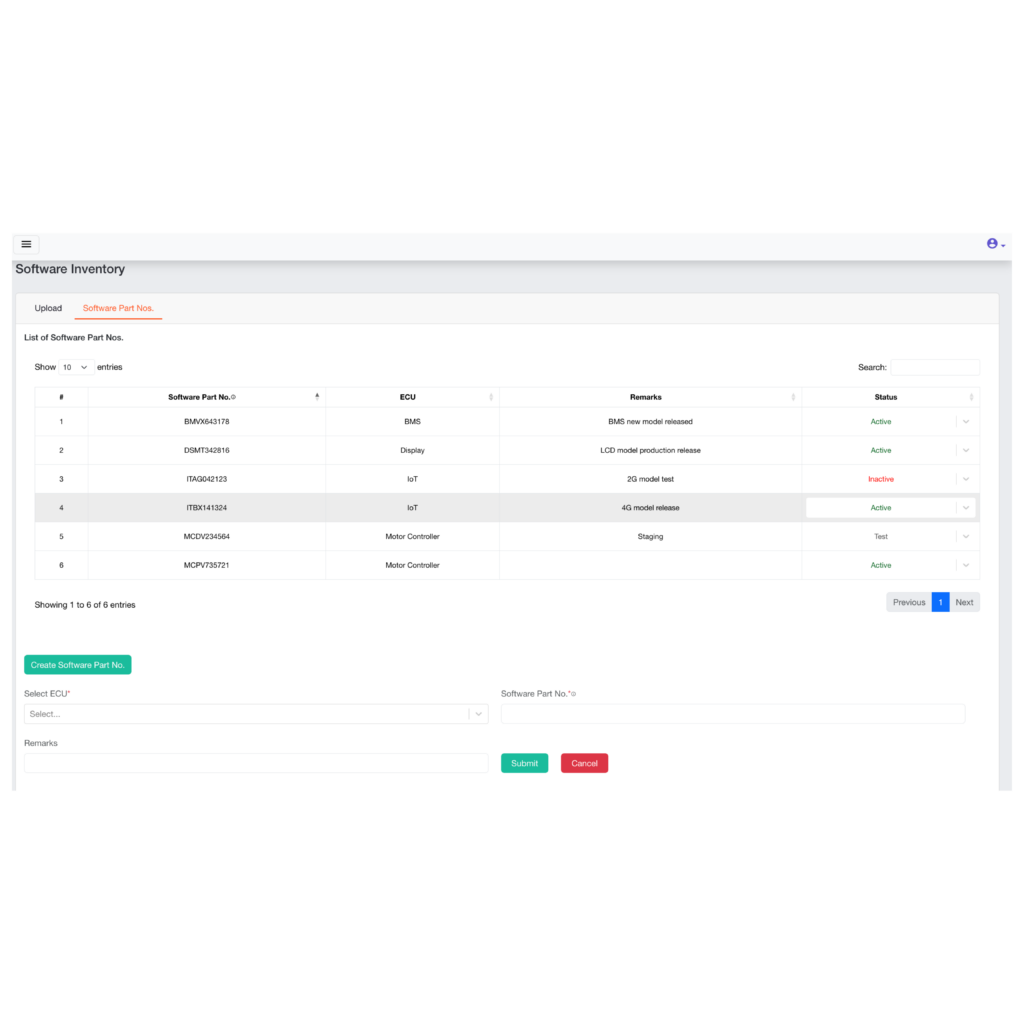Expand the status selector for BMVX643178
The width and height of the screenshot is (1024, 1024).
tap(965, 421)
